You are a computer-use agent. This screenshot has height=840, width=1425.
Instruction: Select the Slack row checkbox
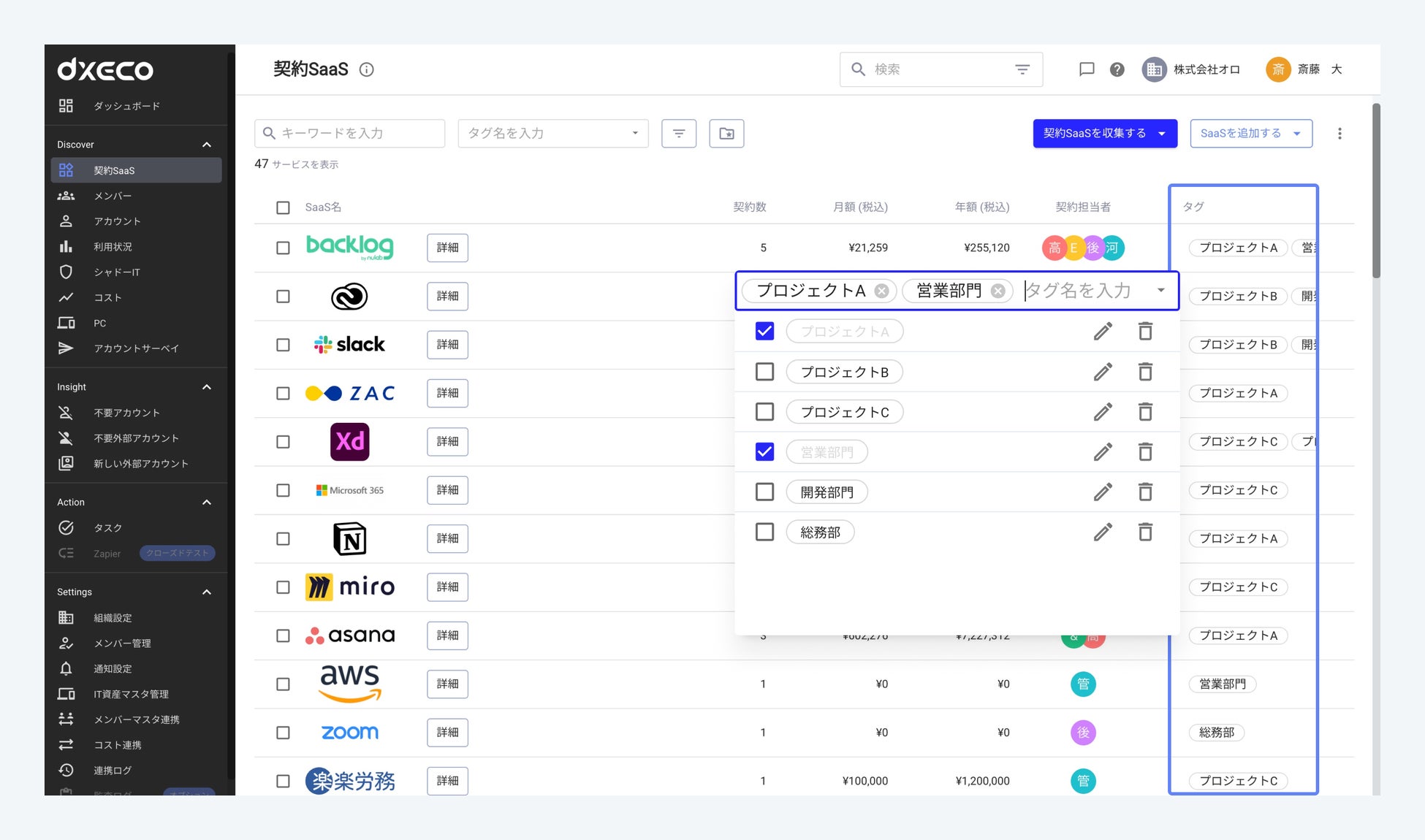pos(283,345)
